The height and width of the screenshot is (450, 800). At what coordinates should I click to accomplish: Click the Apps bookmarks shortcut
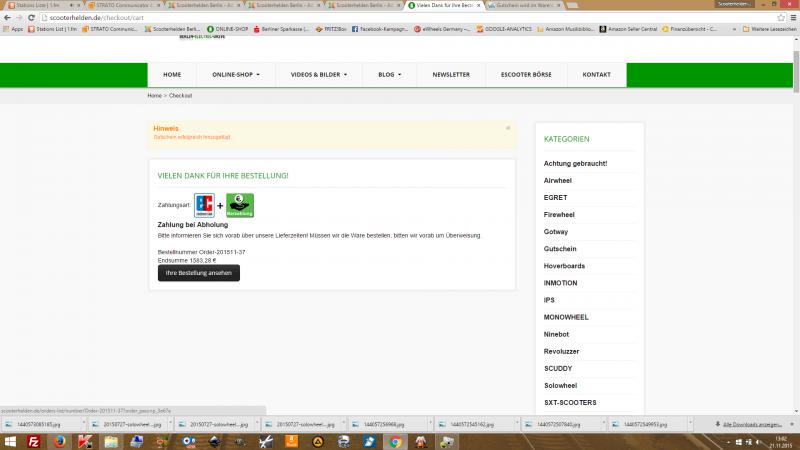(14, 30)
